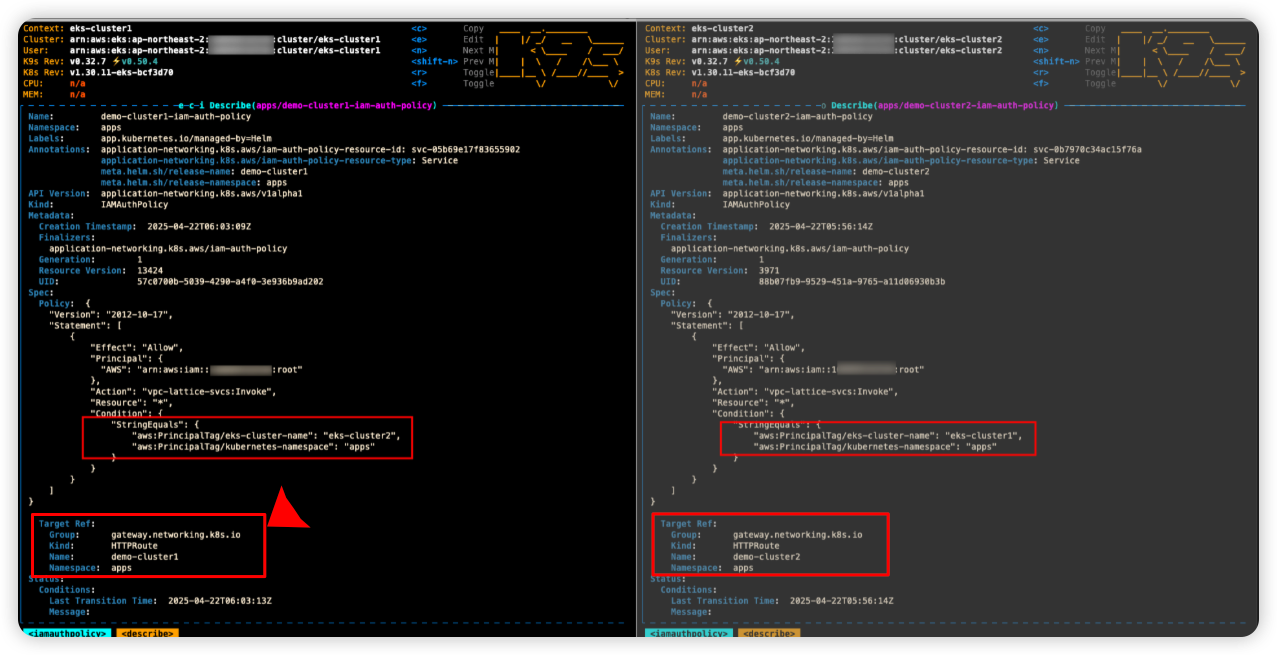Click API Version value in right pane
Image resolution: width=1277 pixels, height=655 pixels.
[823, 194]
